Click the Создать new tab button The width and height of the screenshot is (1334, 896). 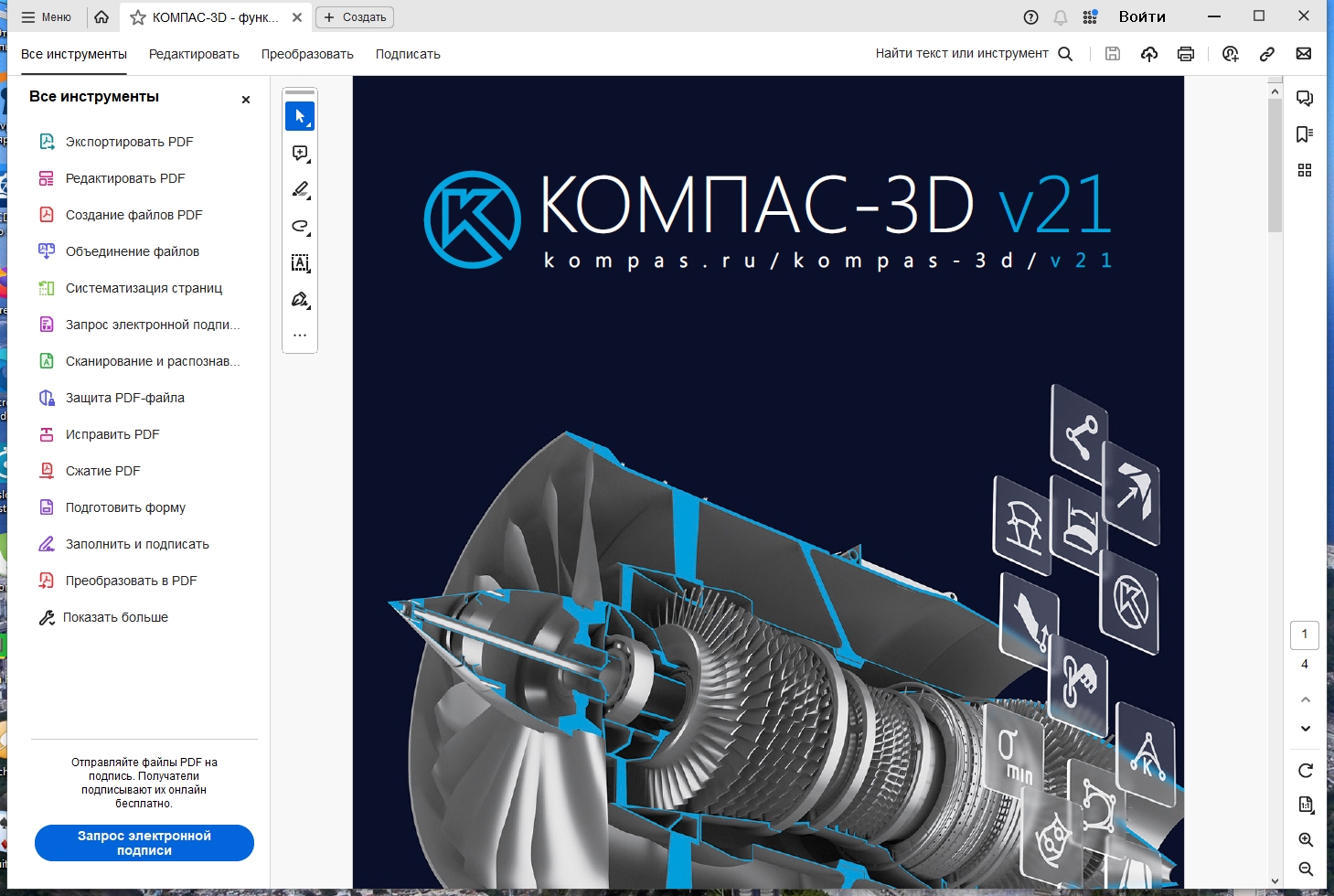point(355,17)
